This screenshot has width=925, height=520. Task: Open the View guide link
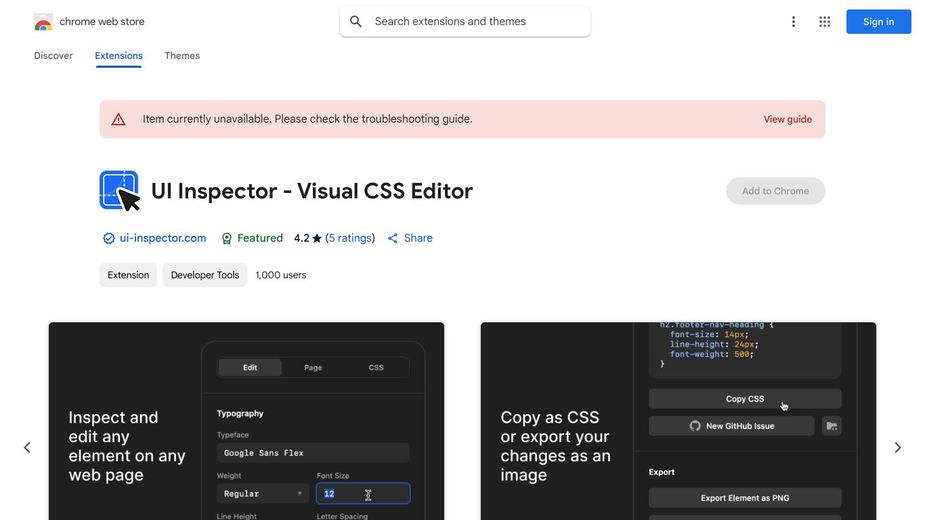[787, 119]
